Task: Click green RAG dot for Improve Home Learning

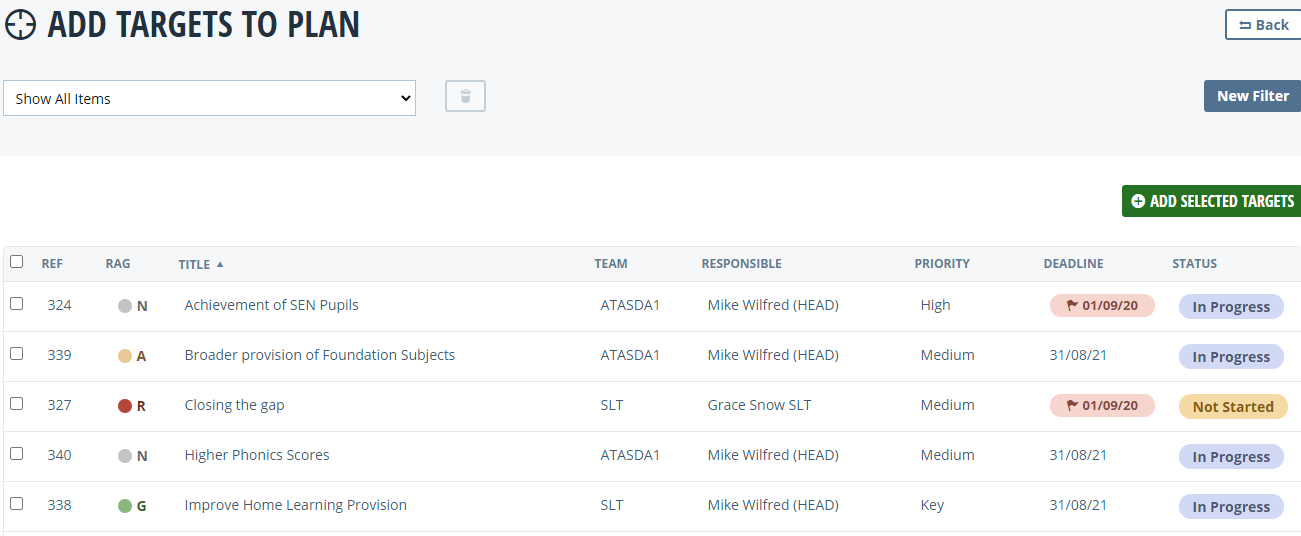Action: pyautogui.click(x=125, y=506)
